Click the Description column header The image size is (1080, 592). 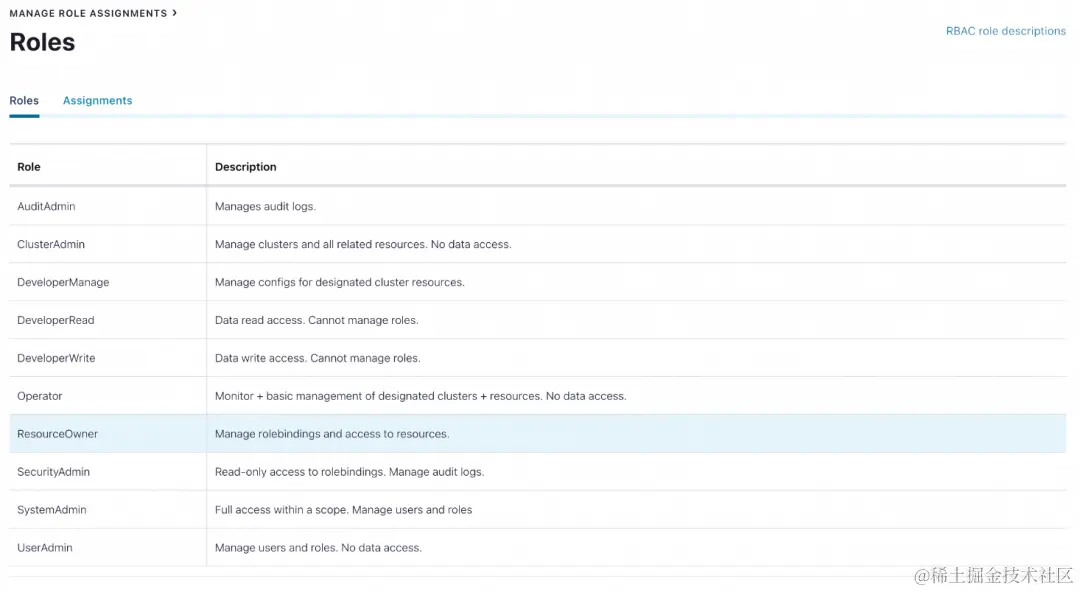tap(245, 167)
